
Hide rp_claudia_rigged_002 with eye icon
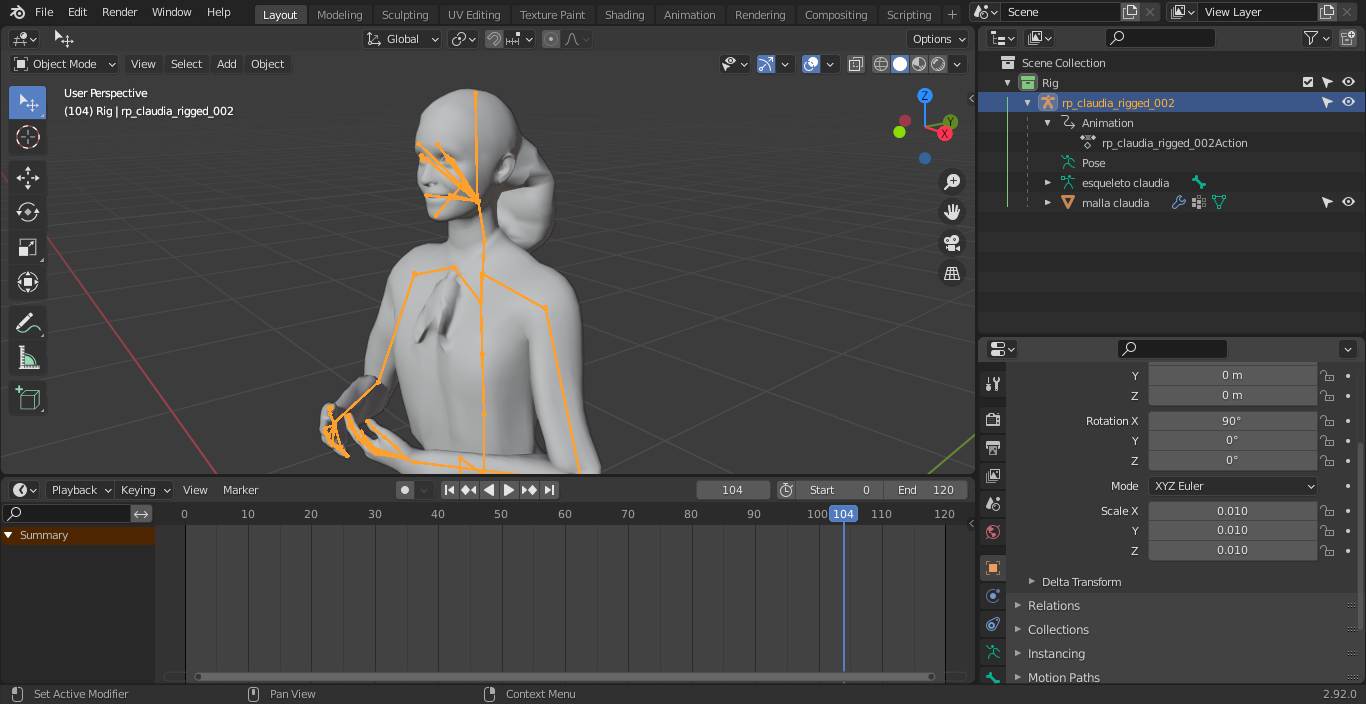tap(1348, 102)
